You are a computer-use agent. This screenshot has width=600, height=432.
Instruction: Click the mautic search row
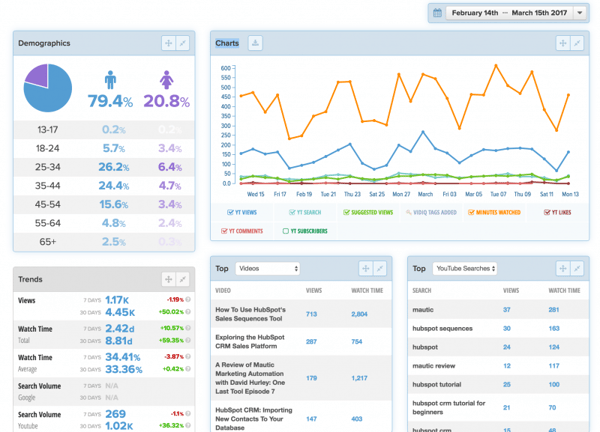tap(498, 310)
